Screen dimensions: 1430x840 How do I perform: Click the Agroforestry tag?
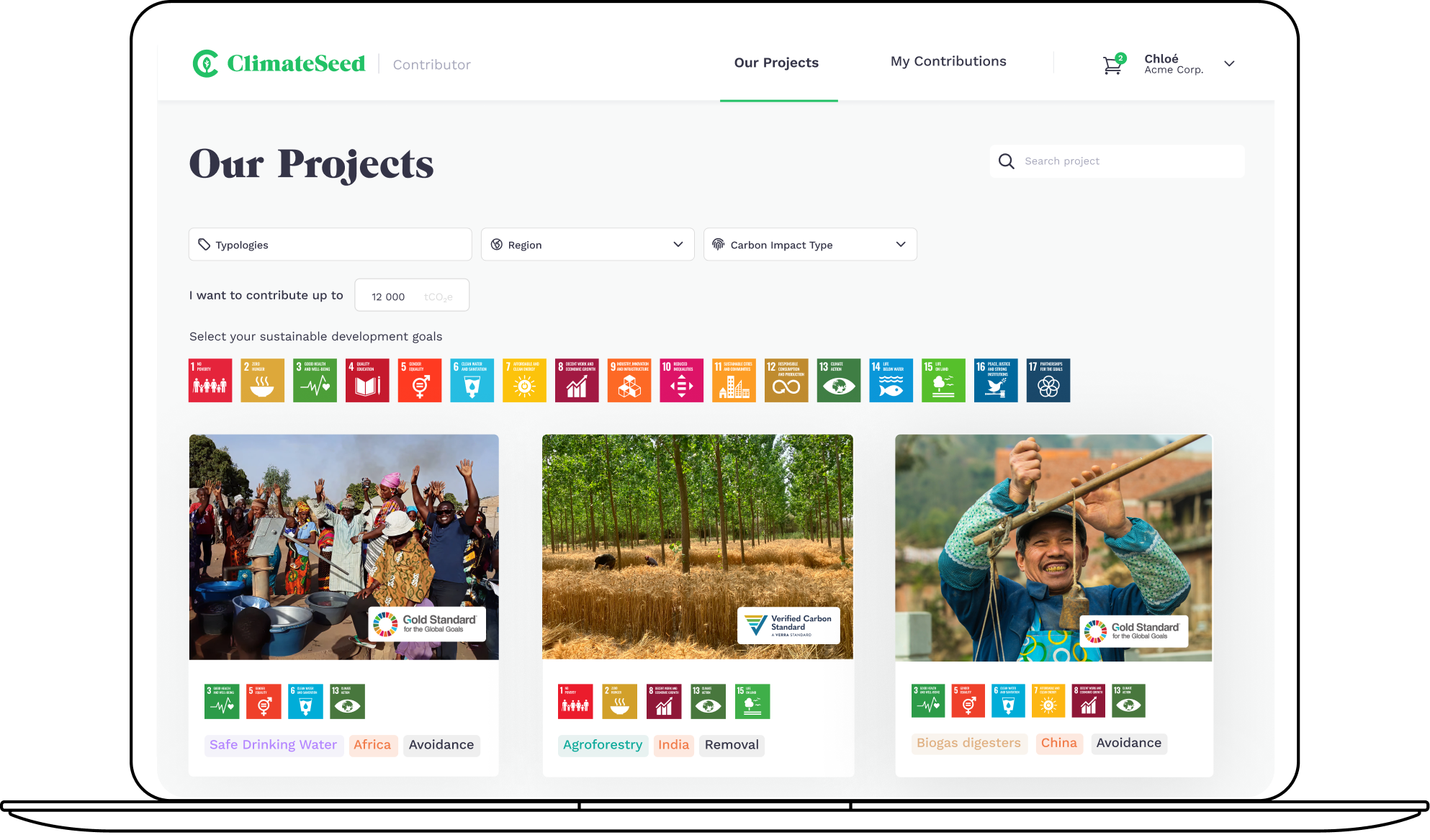pyautogui.click(x=602, y=745)
